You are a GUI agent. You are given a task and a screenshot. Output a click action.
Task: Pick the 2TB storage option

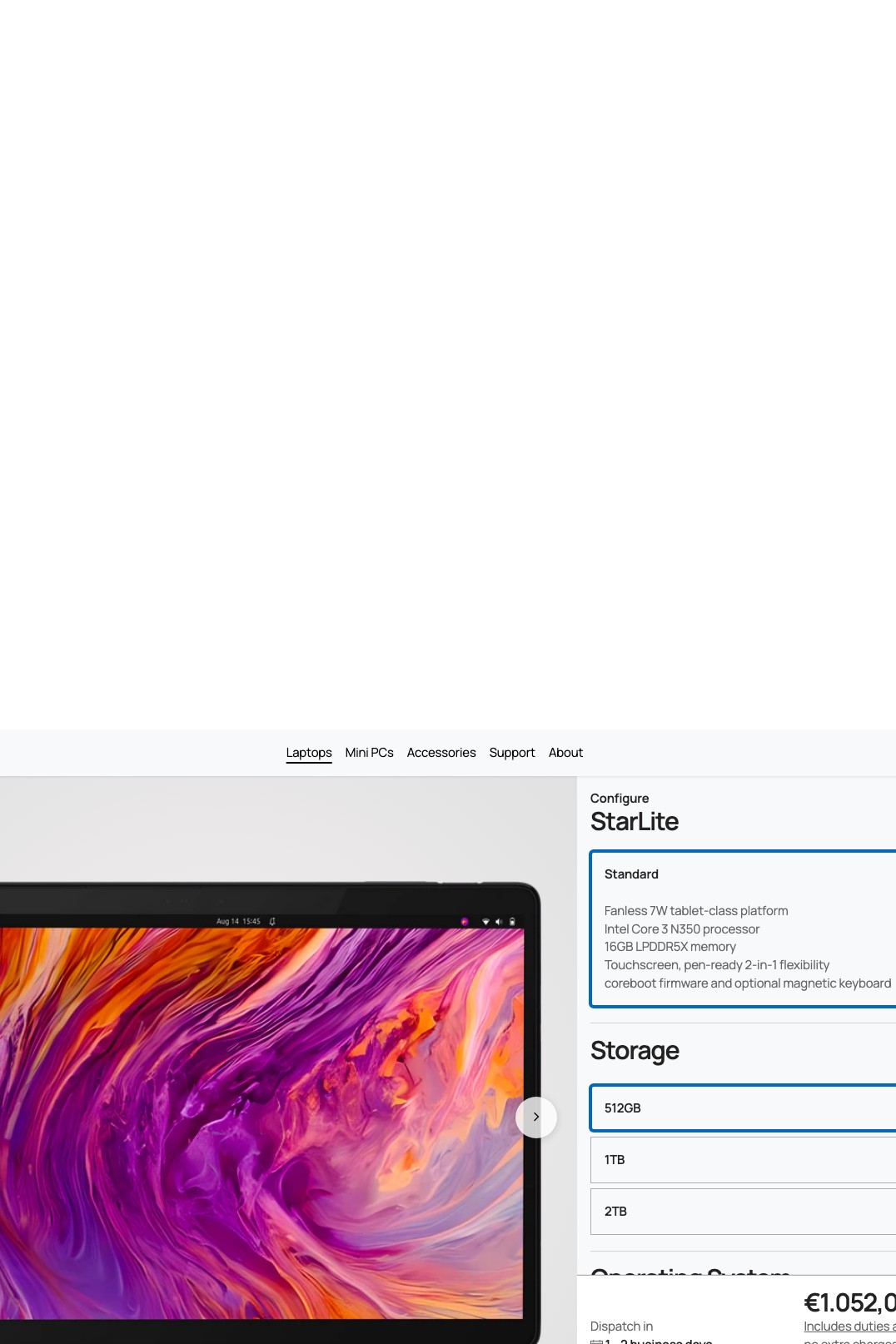[x=743, y=1211]
